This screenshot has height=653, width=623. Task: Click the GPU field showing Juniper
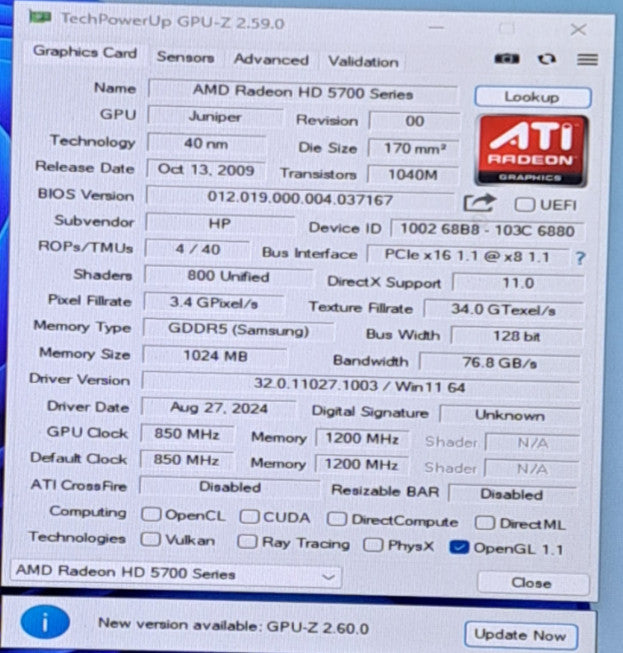(215, 117)
